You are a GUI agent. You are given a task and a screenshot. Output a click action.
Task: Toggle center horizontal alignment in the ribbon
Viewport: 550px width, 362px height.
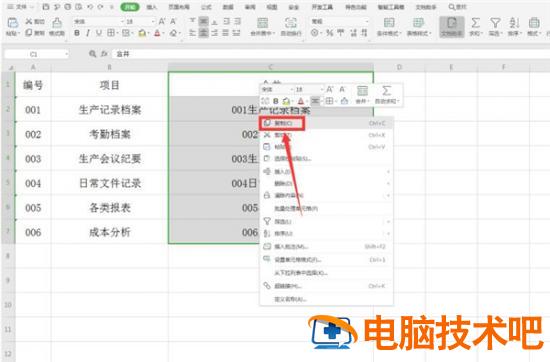pos(203,33)
